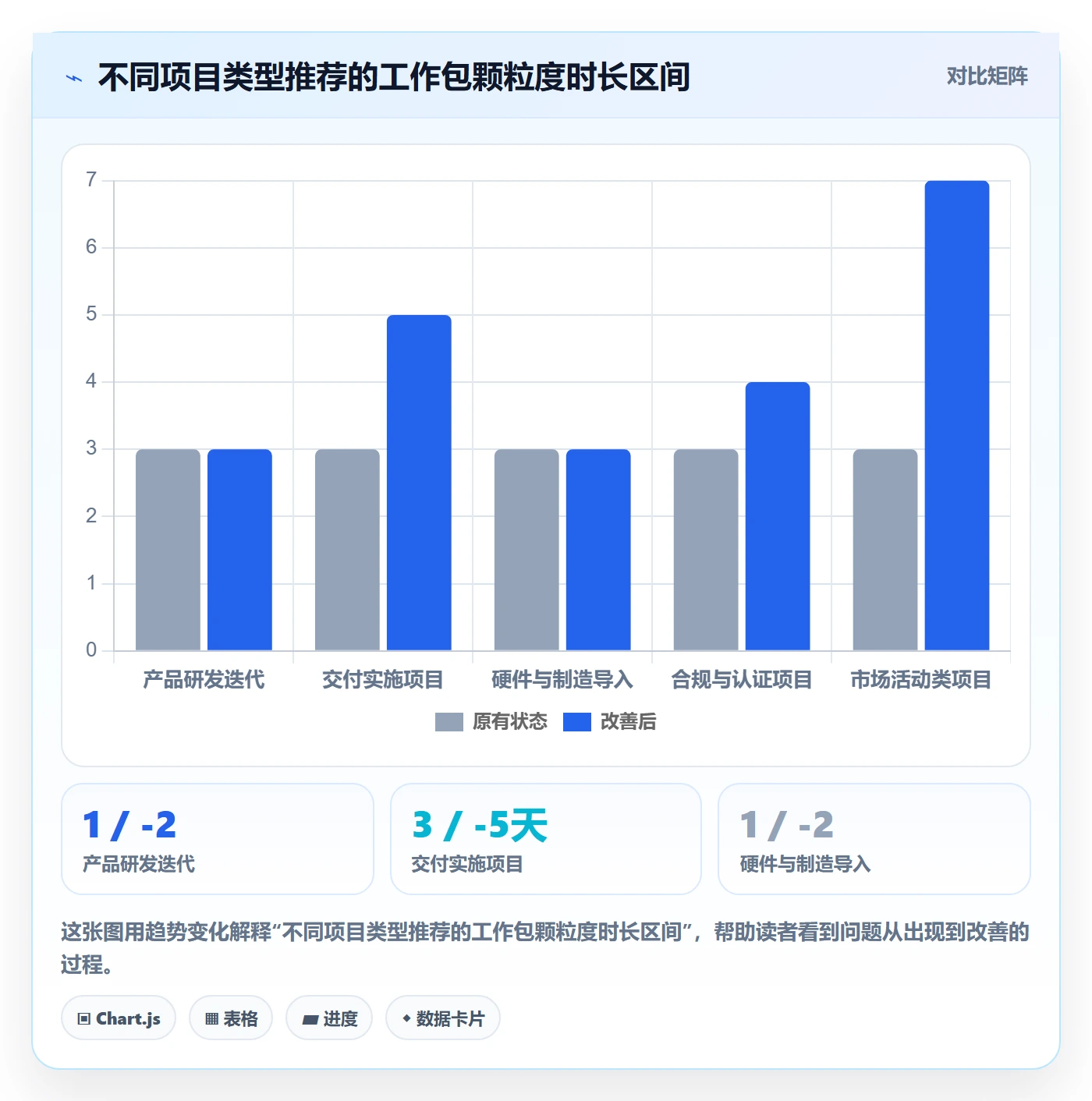This screenshot has width=1092, height=1101.
Task: Click the blue 改善后 bar for 合规与认证项目
Action: coord(778,516)
